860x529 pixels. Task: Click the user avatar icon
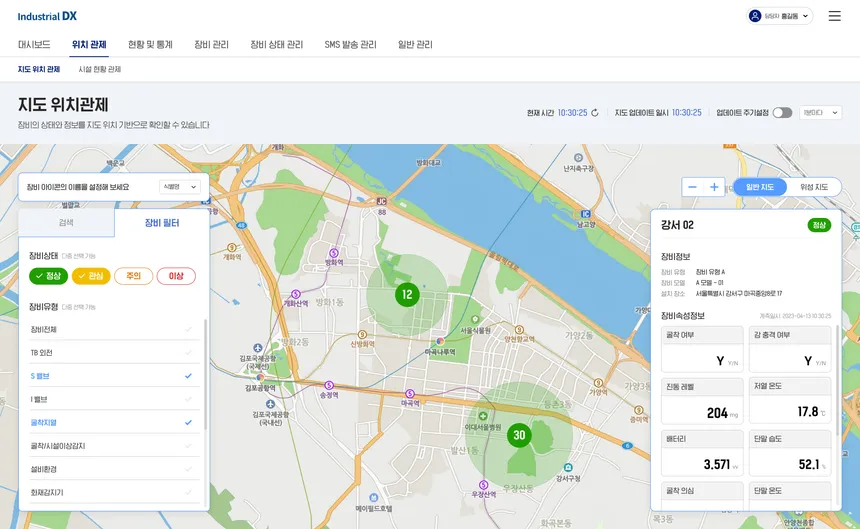(755, 16)
